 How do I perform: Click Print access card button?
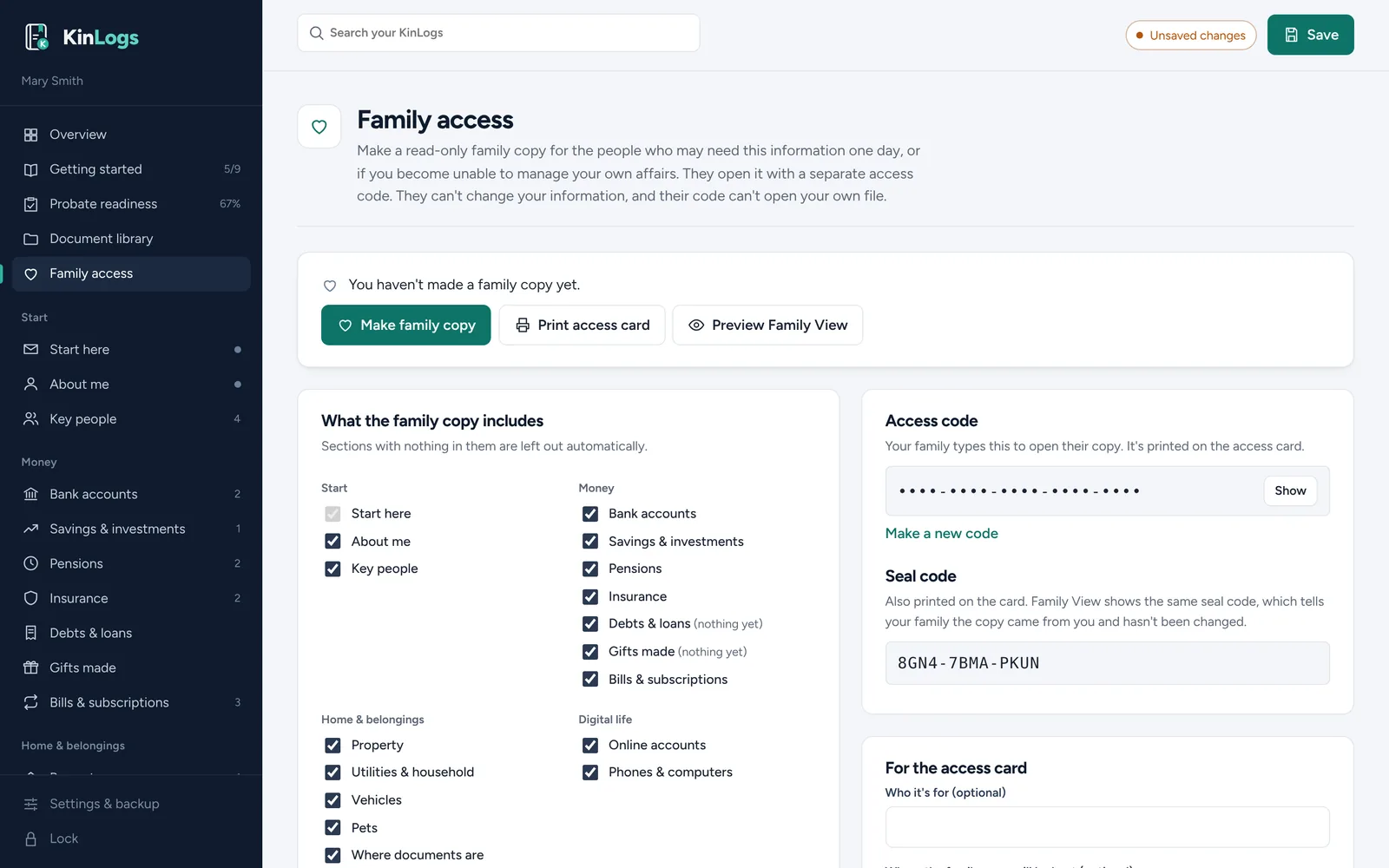(x=582, y=325)
